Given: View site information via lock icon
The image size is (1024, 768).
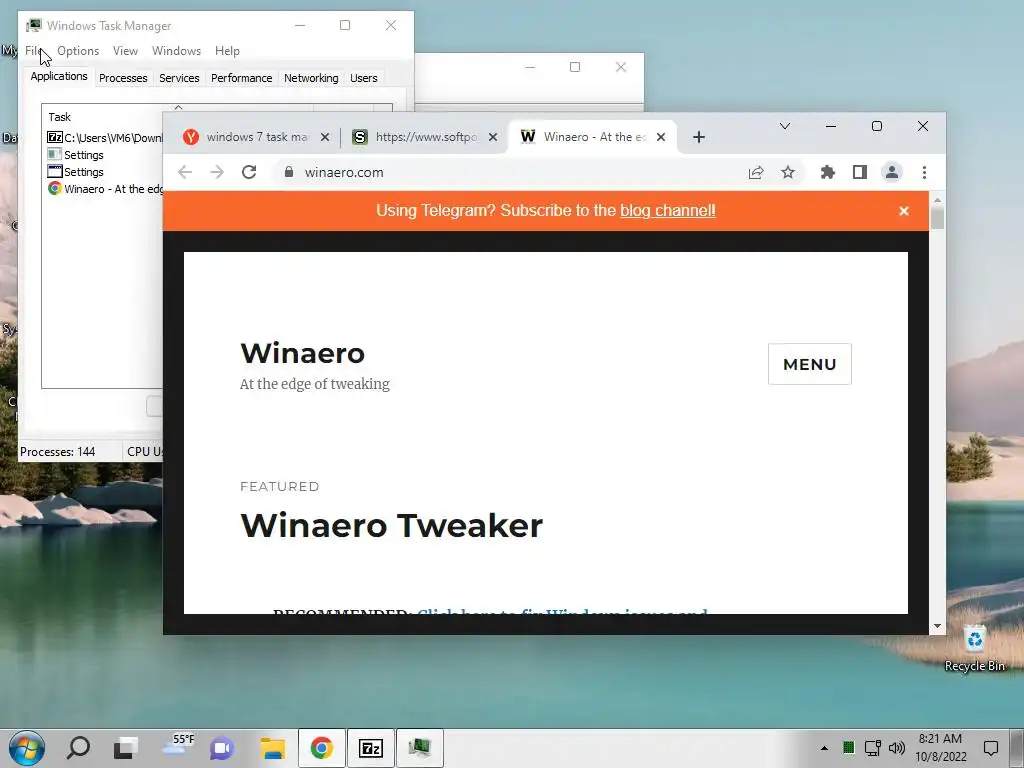Looking at the screenshot, I should pyautogui.click(x=288, y=172).
